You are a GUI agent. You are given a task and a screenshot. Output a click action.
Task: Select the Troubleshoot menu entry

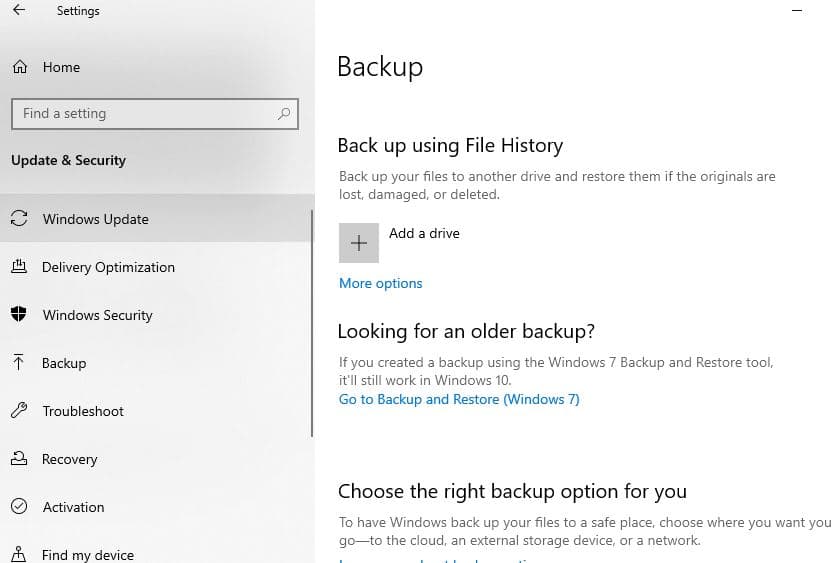point(83,411)
